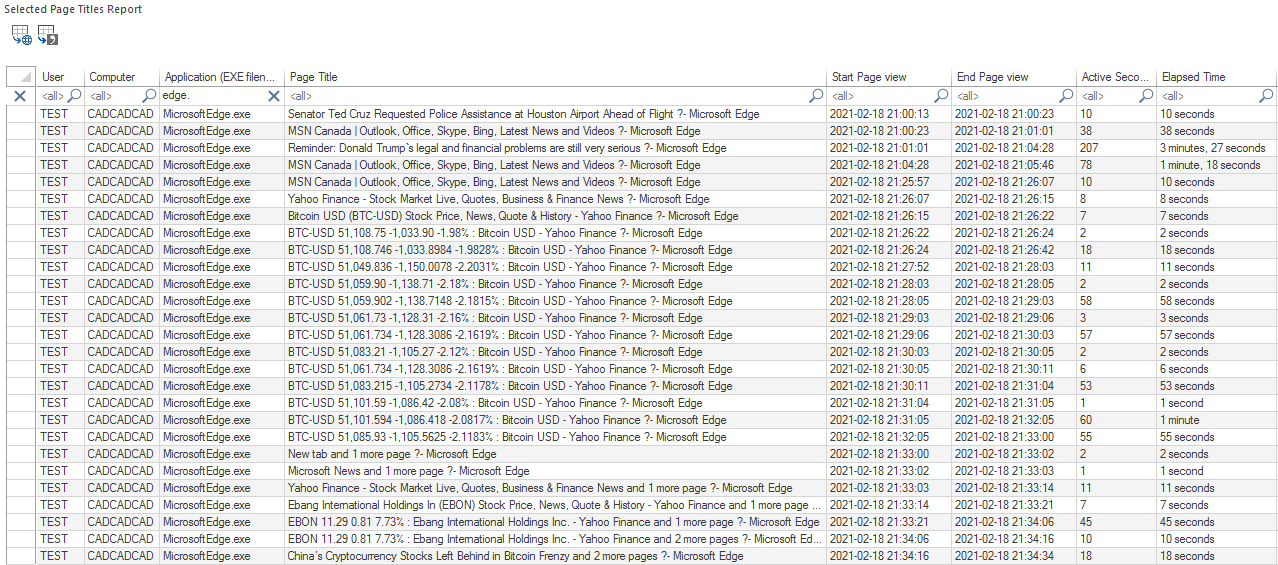This screenshot has height=565, width=1278.
Task: Click the Active Seconds column header
Action: [x=1115, y=77]
